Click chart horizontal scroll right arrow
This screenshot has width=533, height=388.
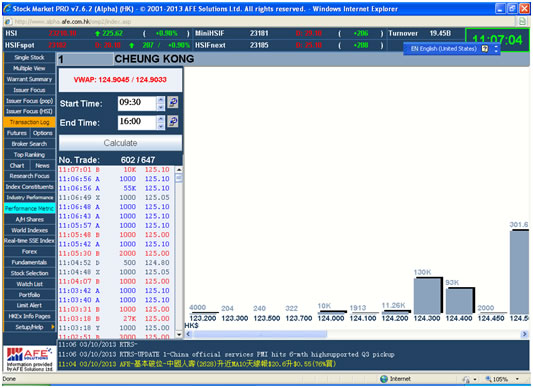[x=524, y=334]
